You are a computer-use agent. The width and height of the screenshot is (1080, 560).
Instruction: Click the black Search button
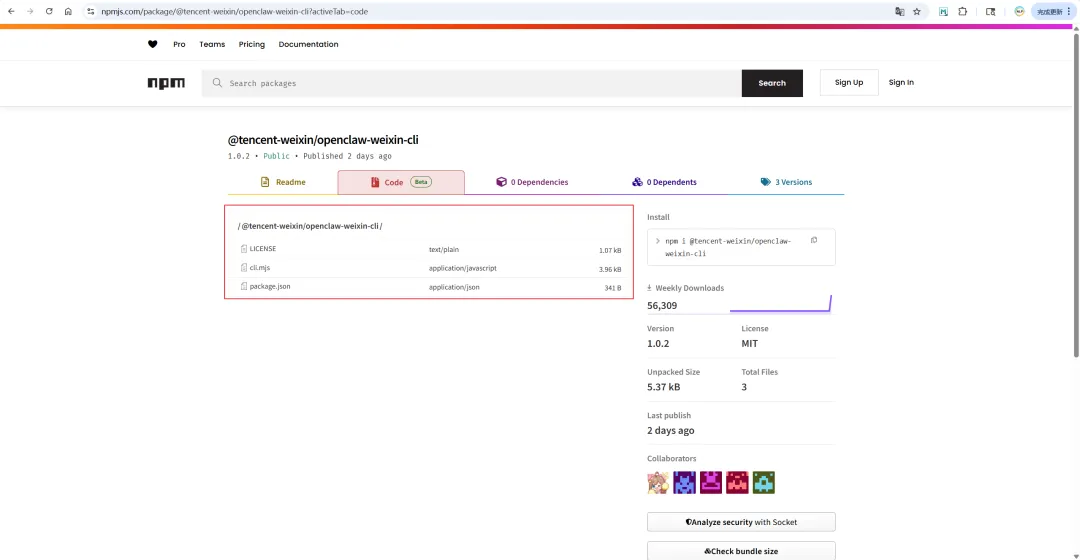(772, 83)
